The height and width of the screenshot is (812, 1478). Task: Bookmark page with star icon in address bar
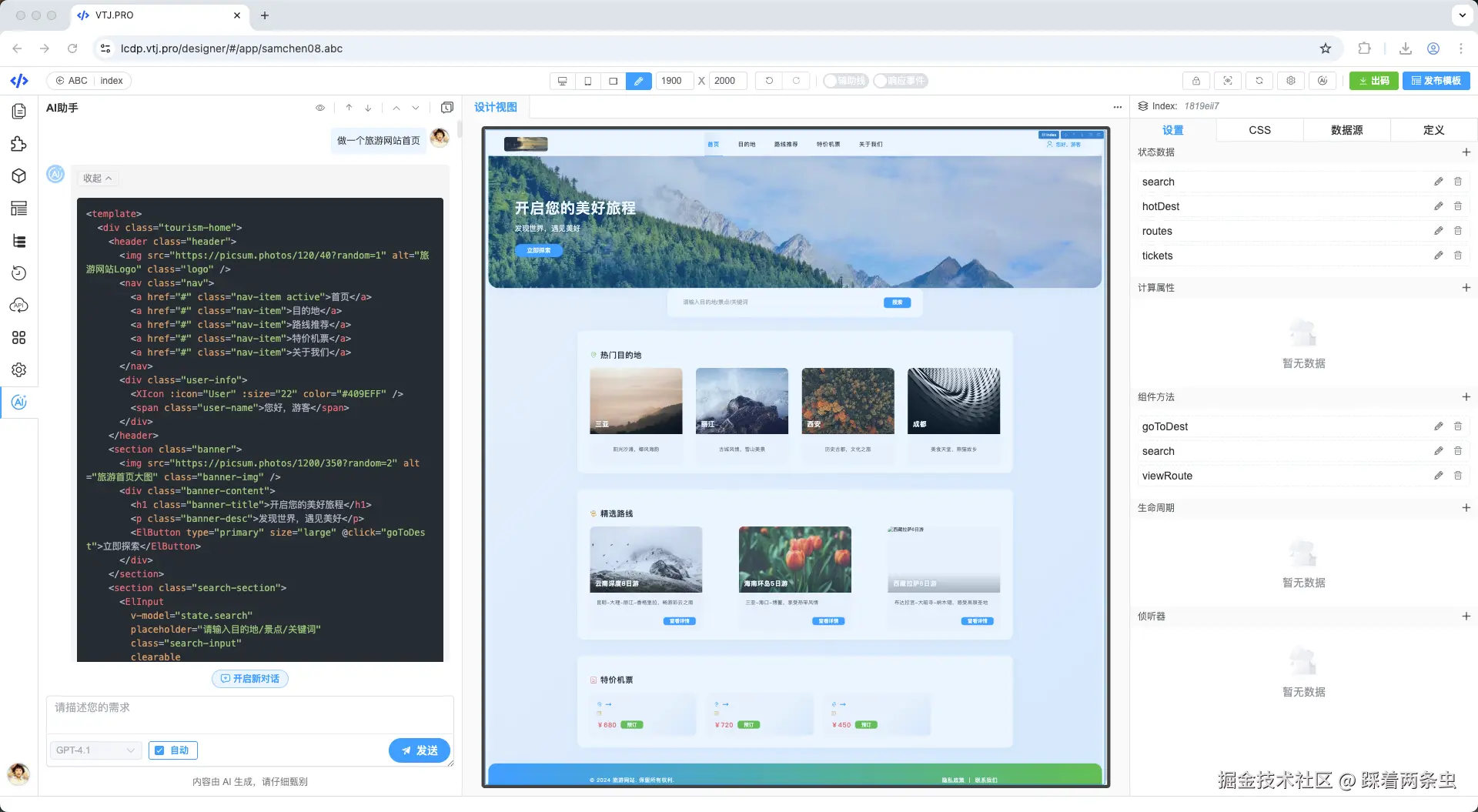1326,48
